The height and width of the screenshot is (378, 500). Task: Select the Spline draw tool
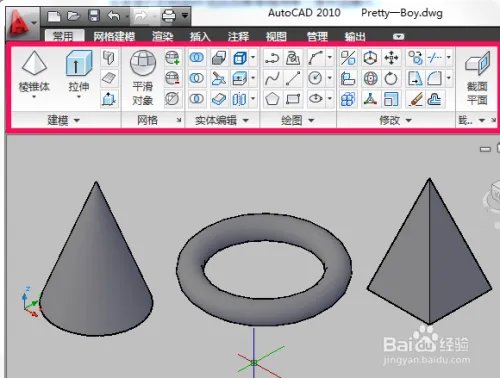click(272, 78)
